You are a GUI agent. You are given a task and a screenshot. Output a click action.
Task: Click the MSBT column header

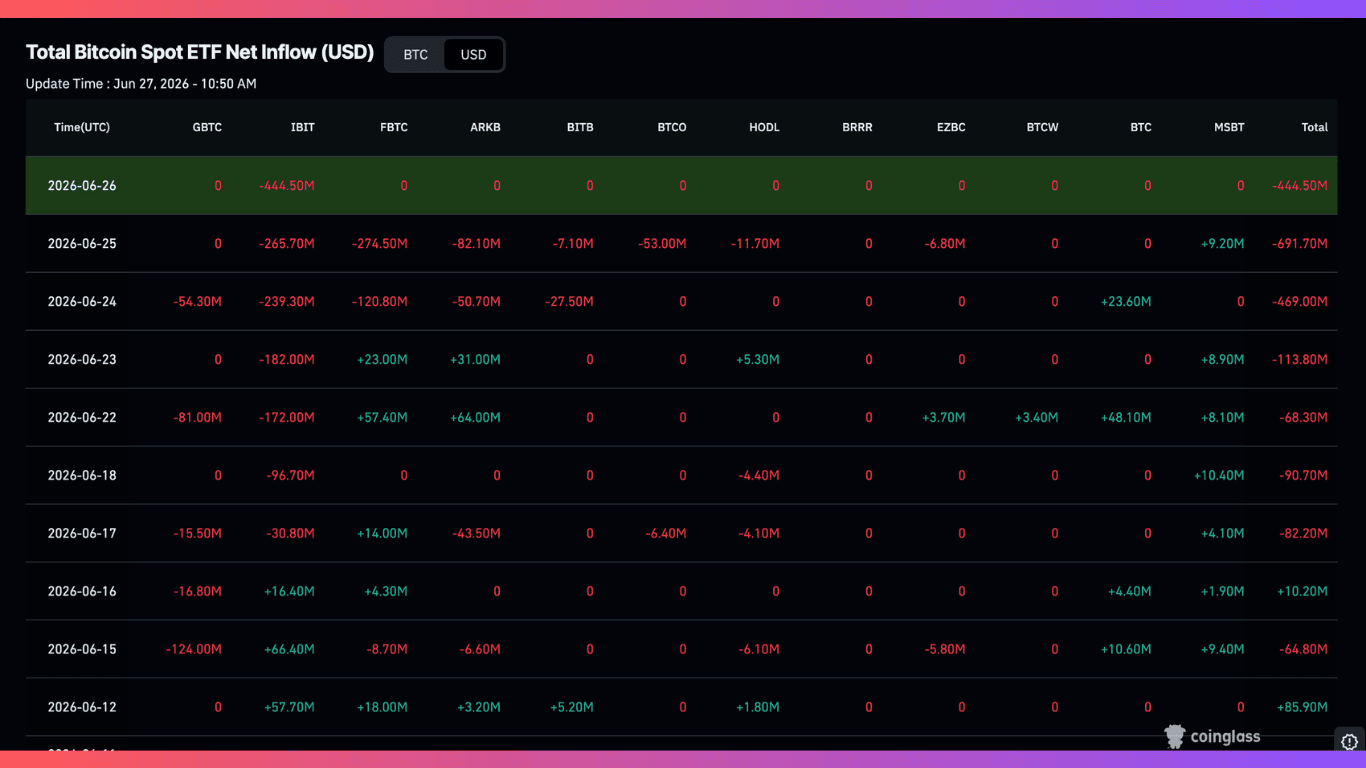click(x=1229, y=127)
